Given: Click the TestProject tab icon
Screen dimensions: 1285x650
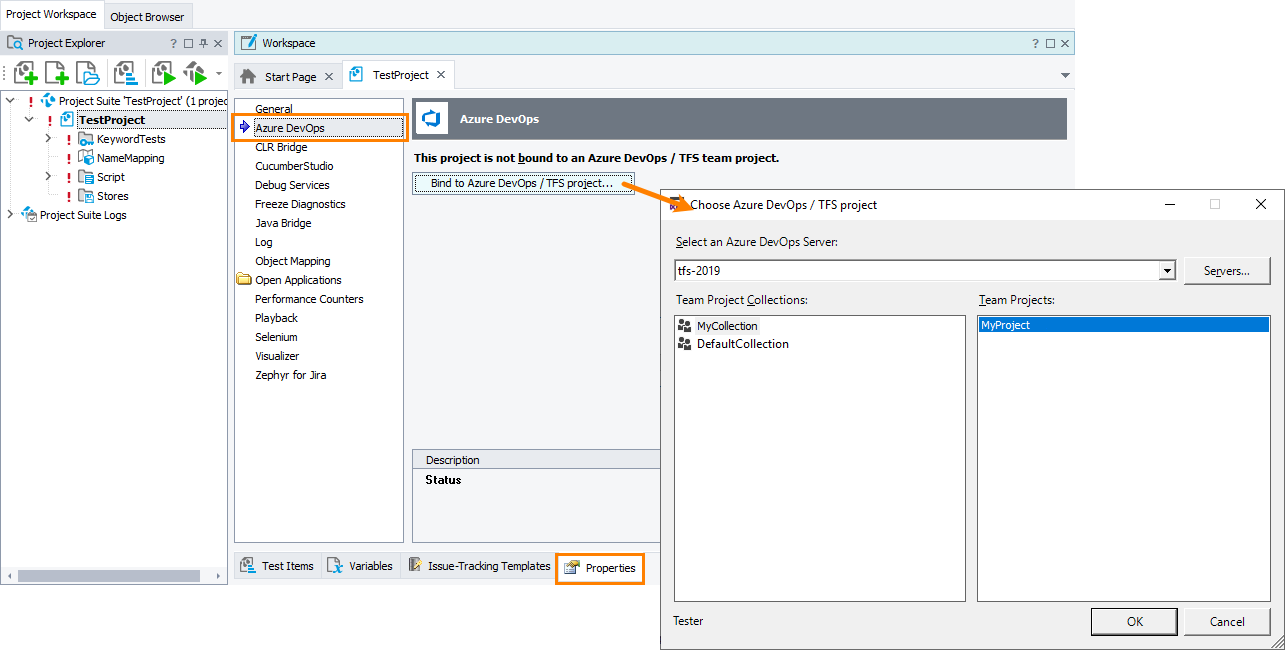Looking at the screenshot, I should [x=357, y=75].
